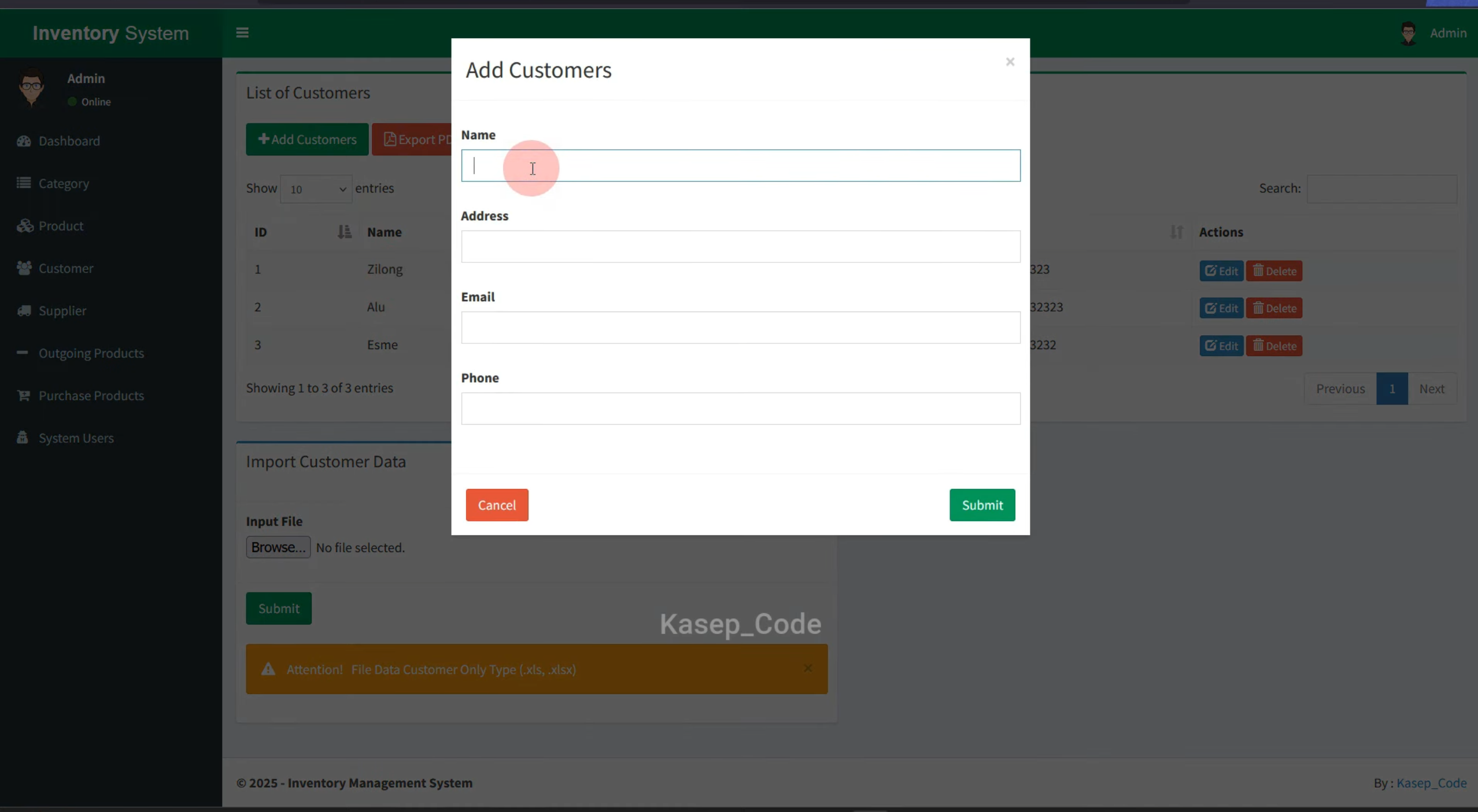Open the show entries dropdown
The width and height of the screenshot is (1478, 812).
(316, 189)
